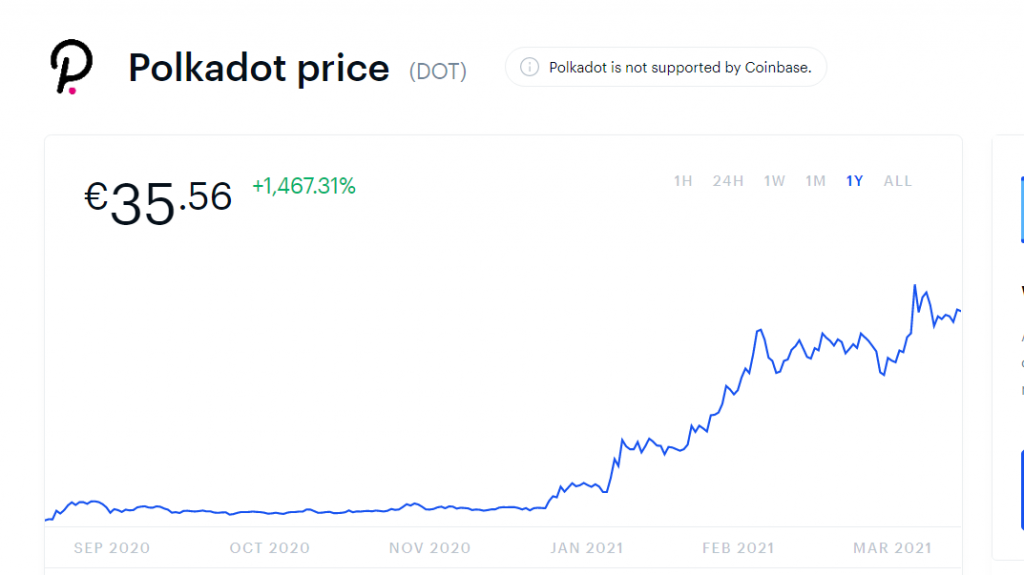
Task: Click the highest peak of the price line
Action: pos(914,286)
